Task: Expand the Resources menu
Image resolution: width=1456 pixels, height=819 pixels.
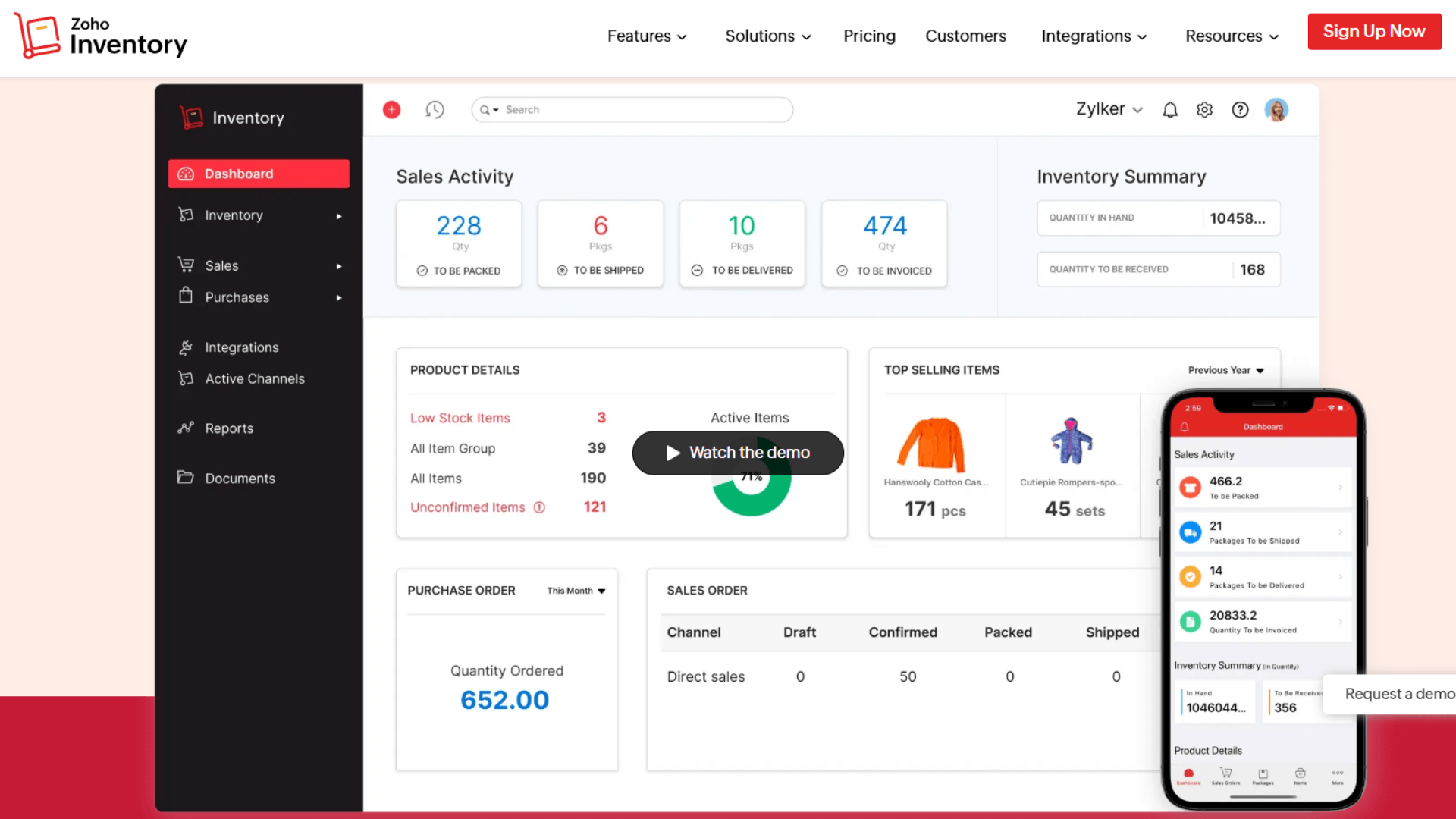Action: pos(1232,36)
